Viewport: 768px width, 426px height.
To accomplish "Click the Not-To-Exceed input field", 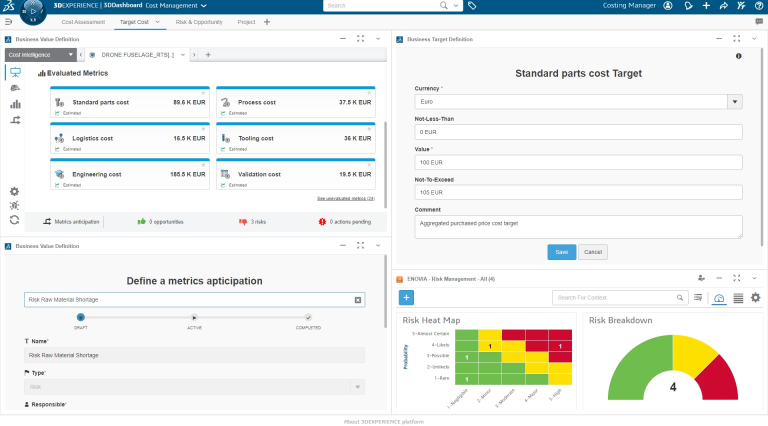I will tap(578, 191).
